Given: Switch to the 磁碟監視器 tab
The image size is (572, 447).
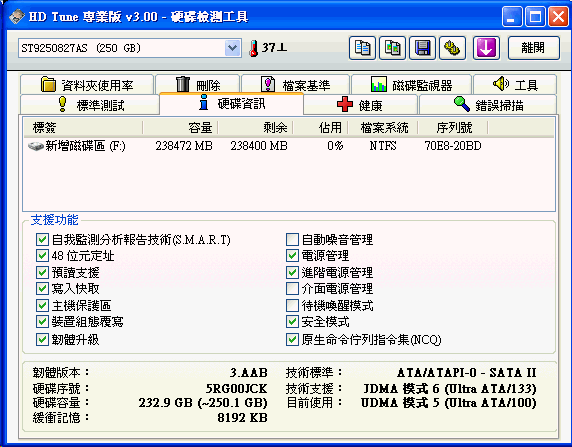Looking at the screenshot, I should 411,85.
